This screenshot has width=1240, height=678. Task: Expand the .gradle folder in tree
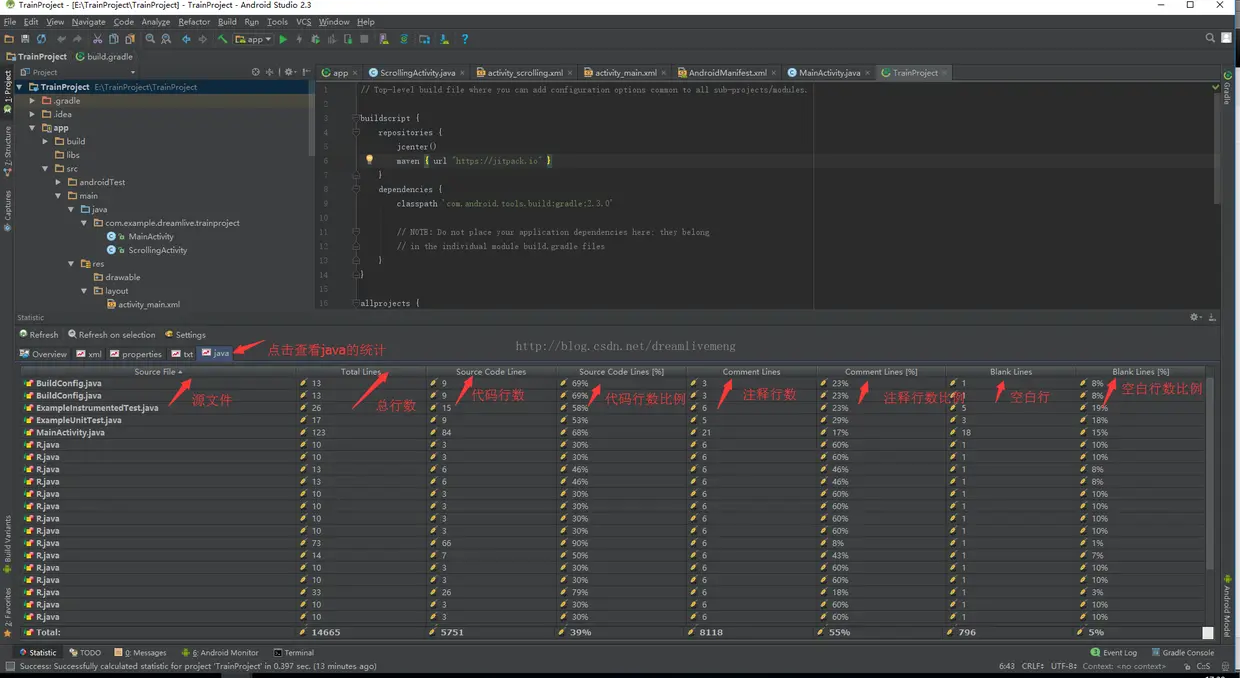tap(32, 101)
